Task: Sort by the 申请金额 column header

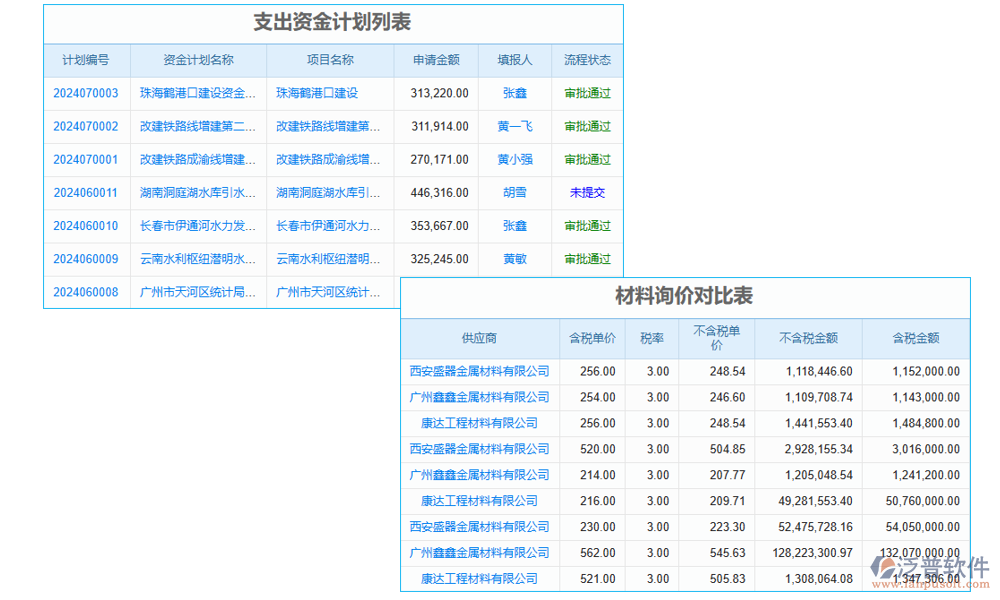Action: 436,60
